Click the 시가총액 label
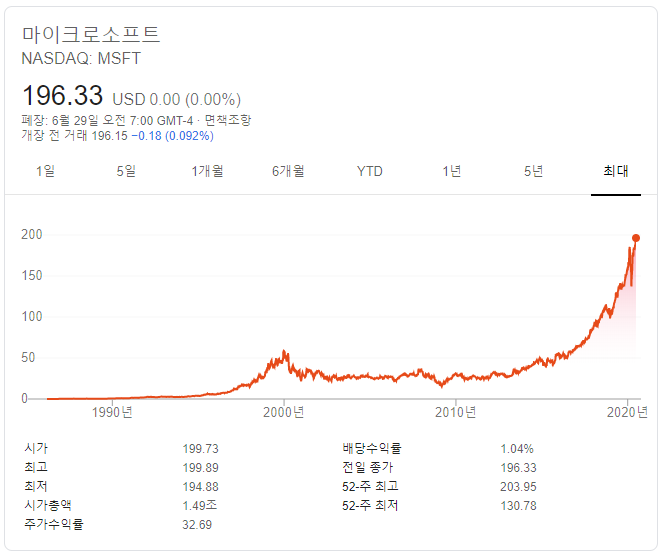The height and width of the screenshot is (551, 663). click(48, 505)
